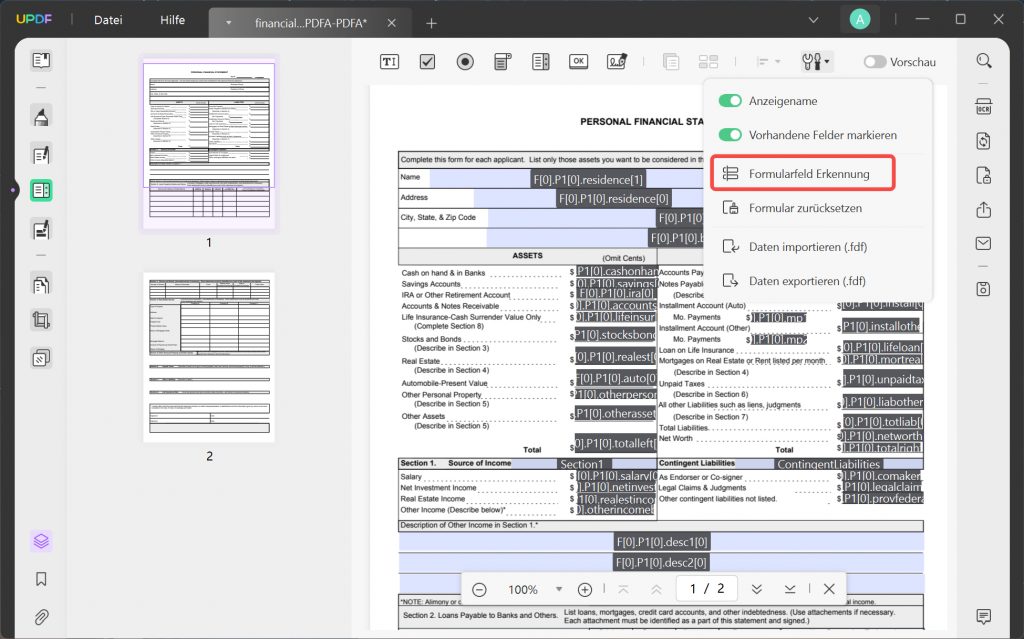Open the Datei menu
This screenshot has height=639, width=1024.
(108, 20)
